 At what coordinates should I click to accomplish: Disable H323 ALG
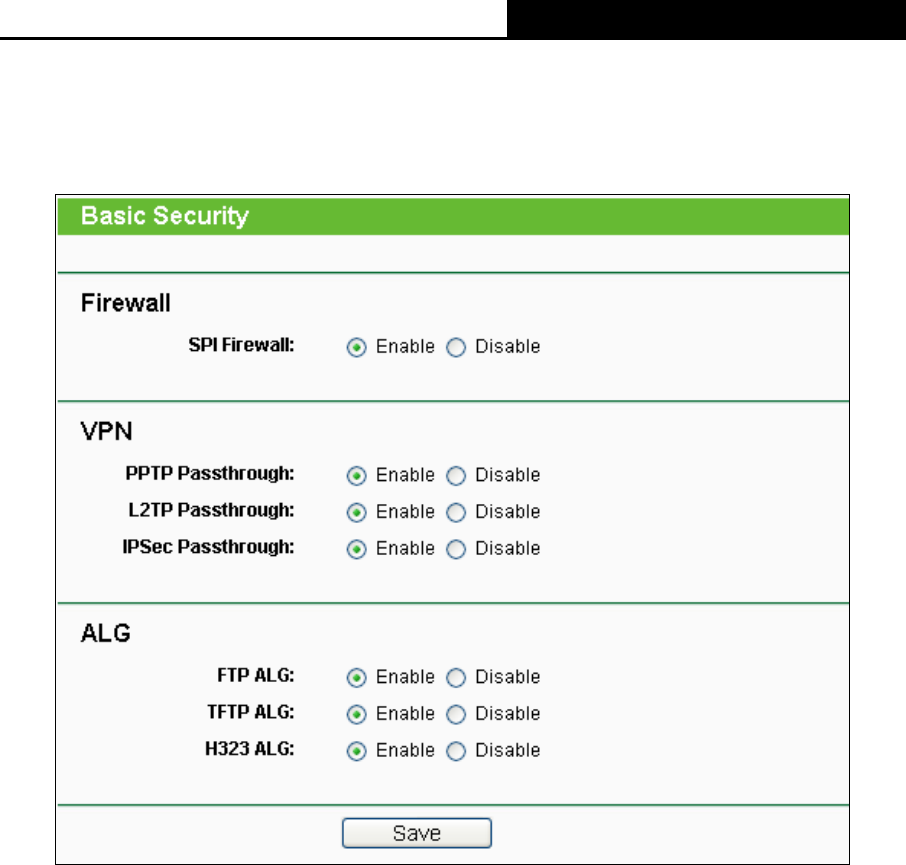pos(456,751)
